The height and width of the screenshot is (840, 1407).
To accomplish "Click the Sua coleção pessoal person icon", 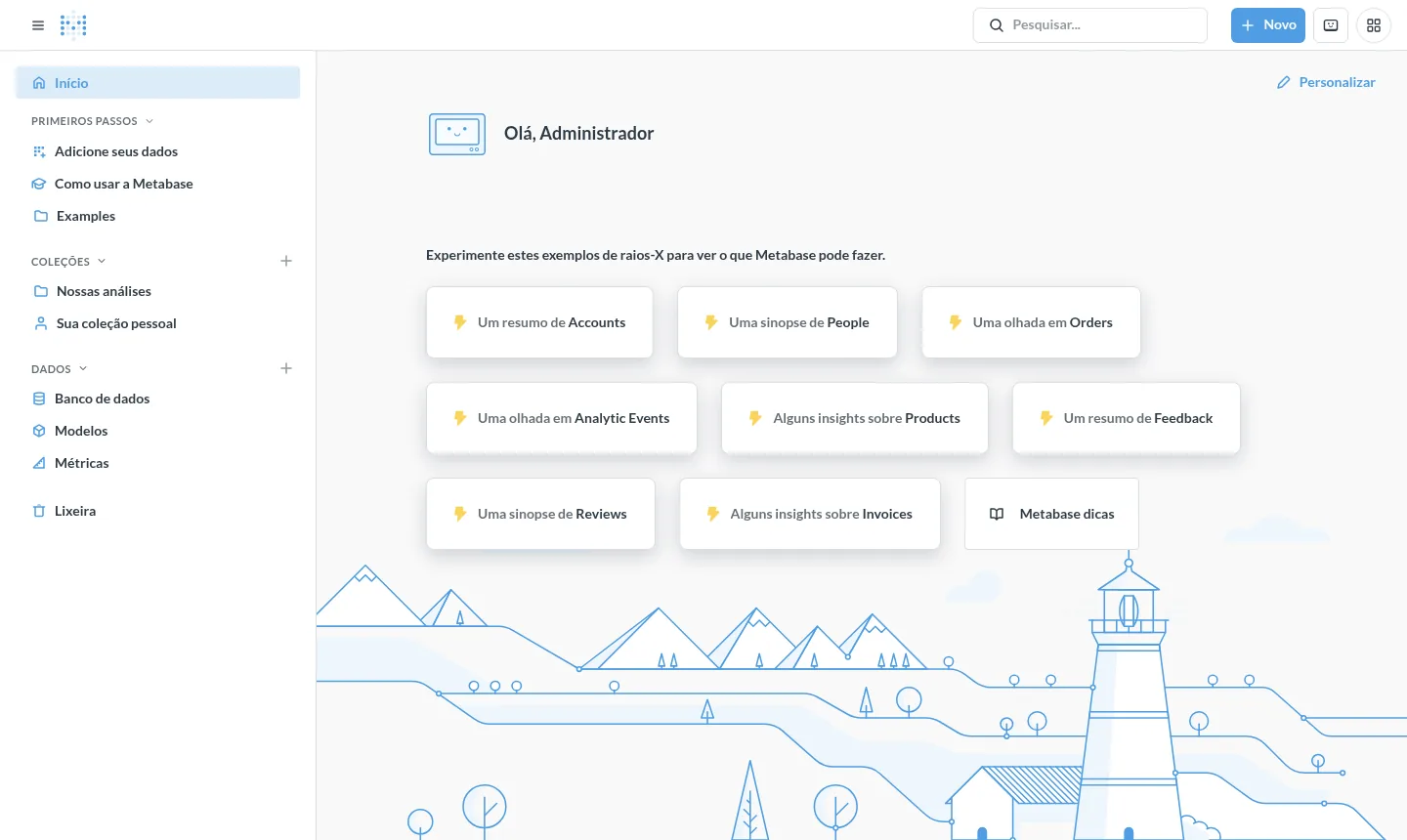I will point(41,323).
